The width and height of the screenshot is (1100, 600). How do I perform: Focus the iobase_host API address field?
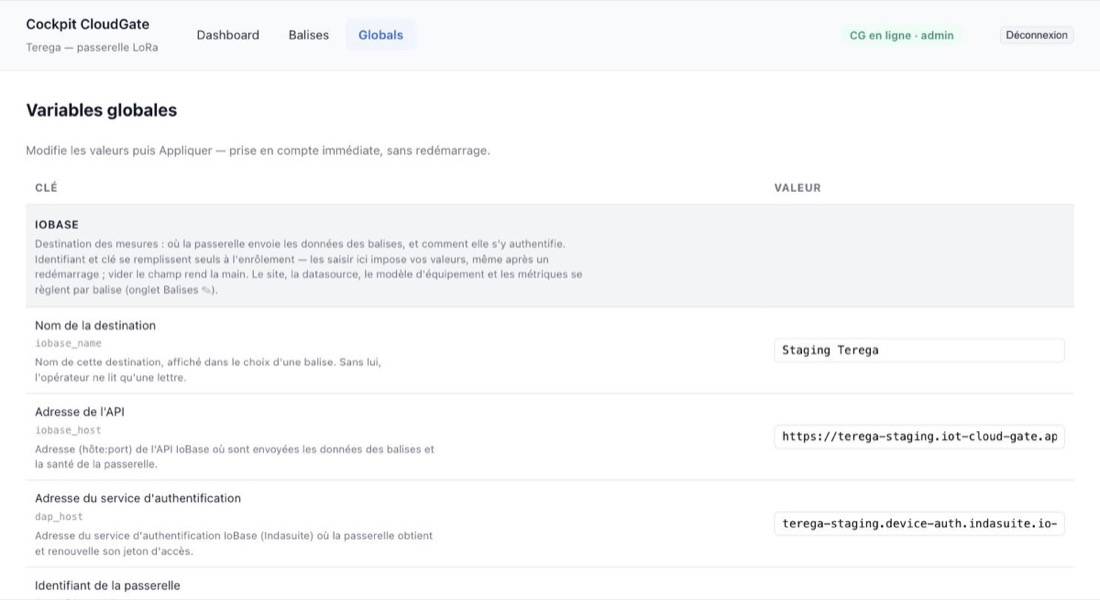pos(919,436)
